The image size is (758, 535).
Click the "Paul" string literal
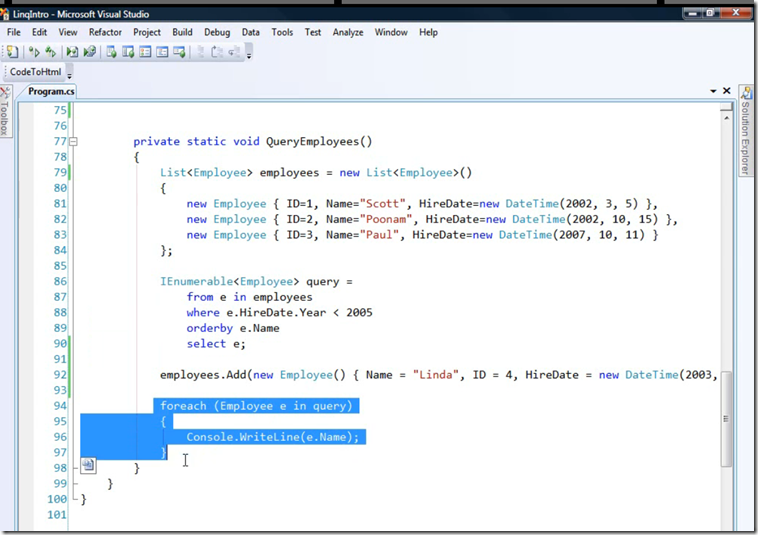coord(379,235)
